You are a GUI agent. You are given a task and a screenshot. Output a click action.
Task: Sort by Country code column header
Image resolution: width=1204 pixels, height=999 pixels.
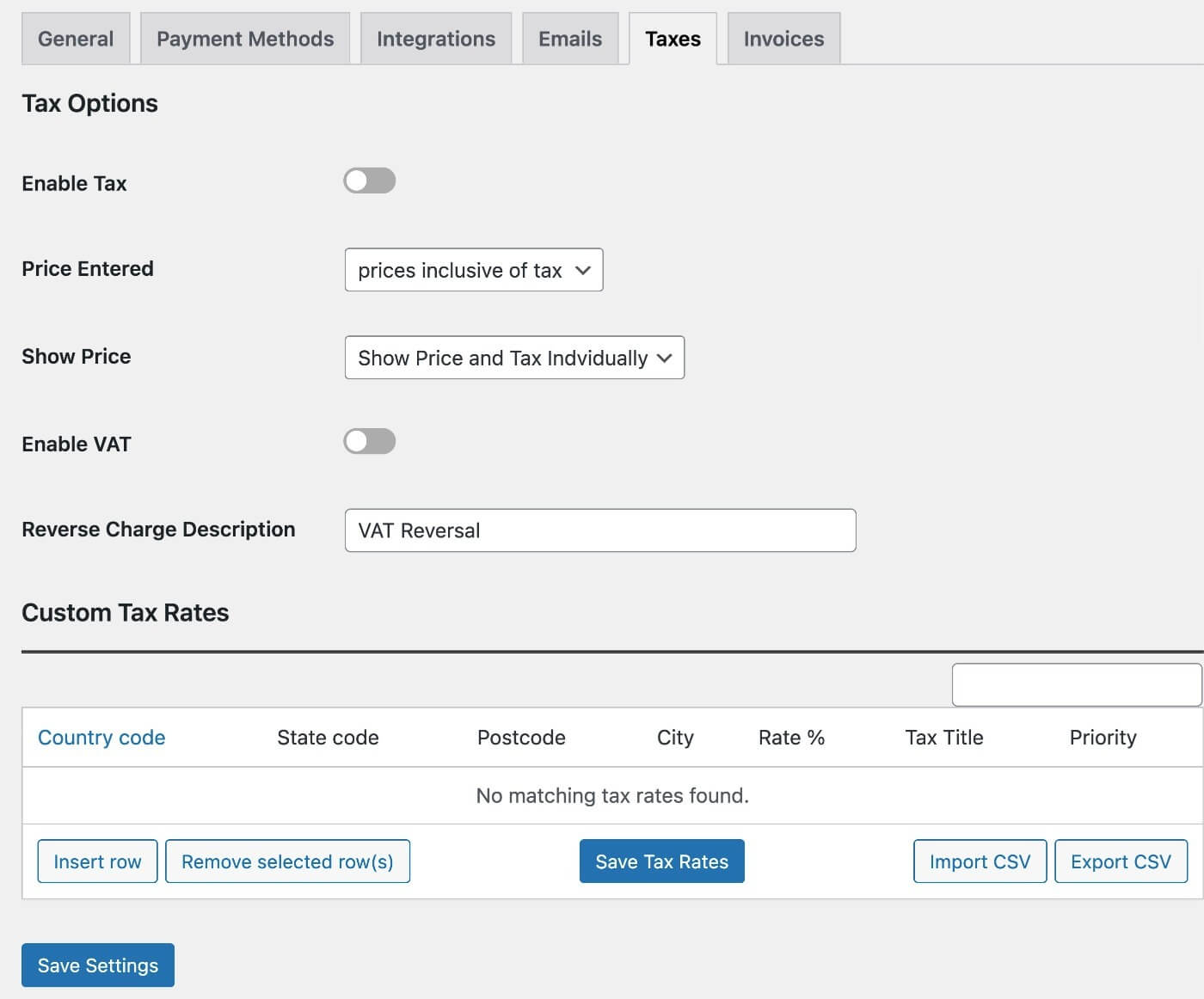(101, 738)
